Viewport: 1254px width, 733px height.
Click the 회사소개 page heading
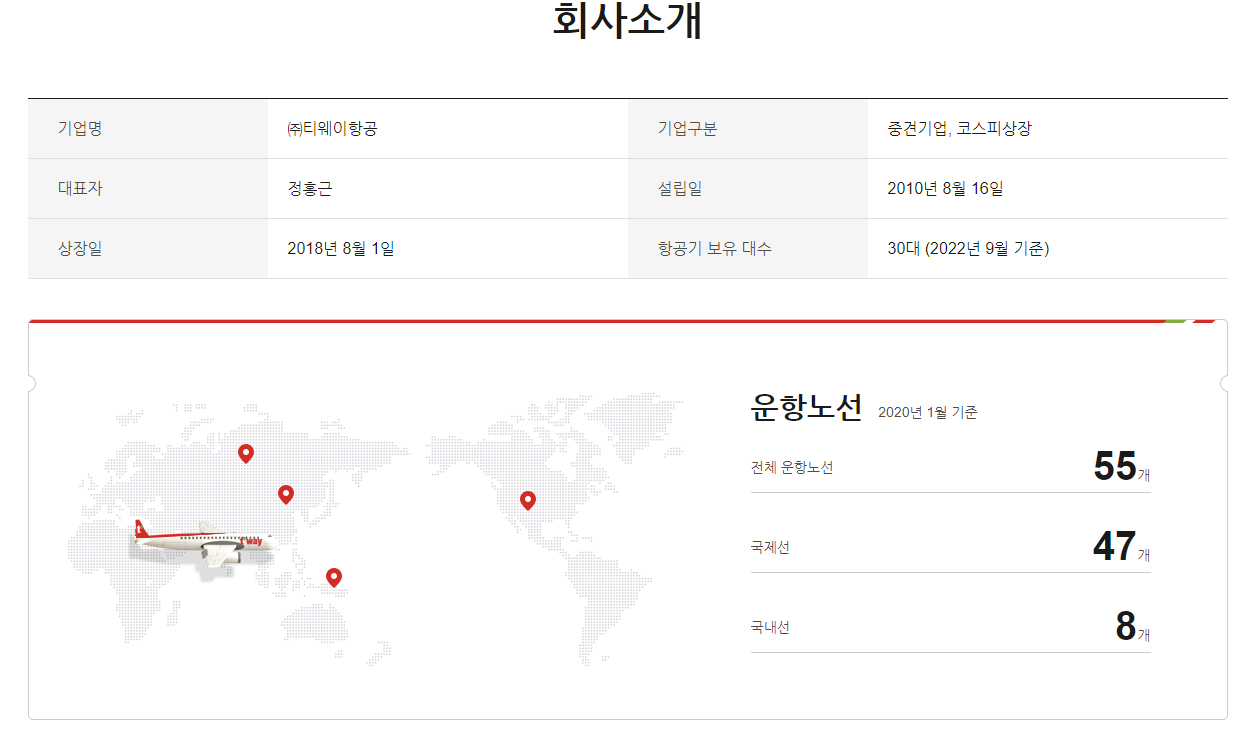coord(627,21)
